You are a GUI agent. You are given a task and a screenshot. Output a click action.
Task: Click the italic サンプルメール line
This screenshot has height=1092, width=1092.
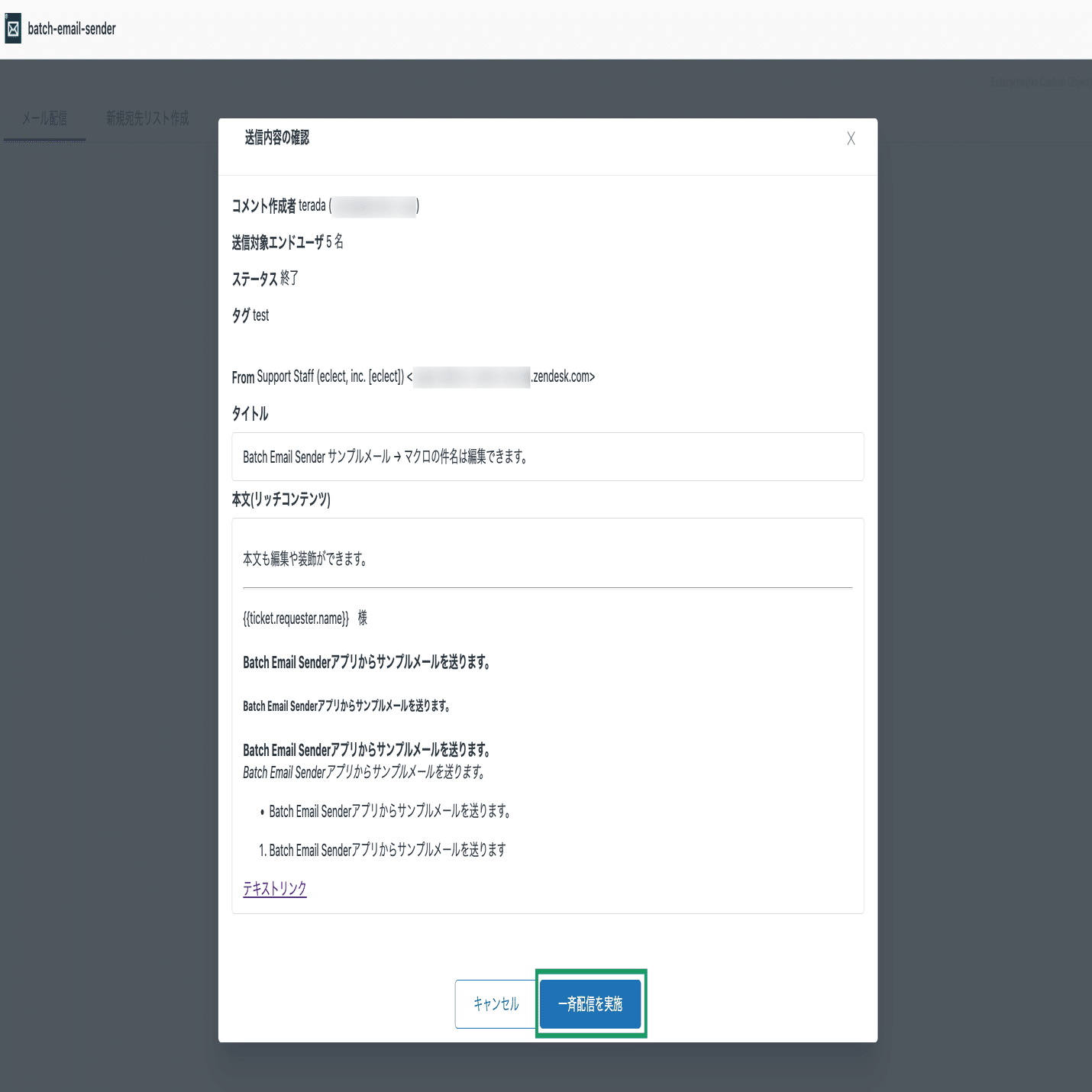point(363,772)
